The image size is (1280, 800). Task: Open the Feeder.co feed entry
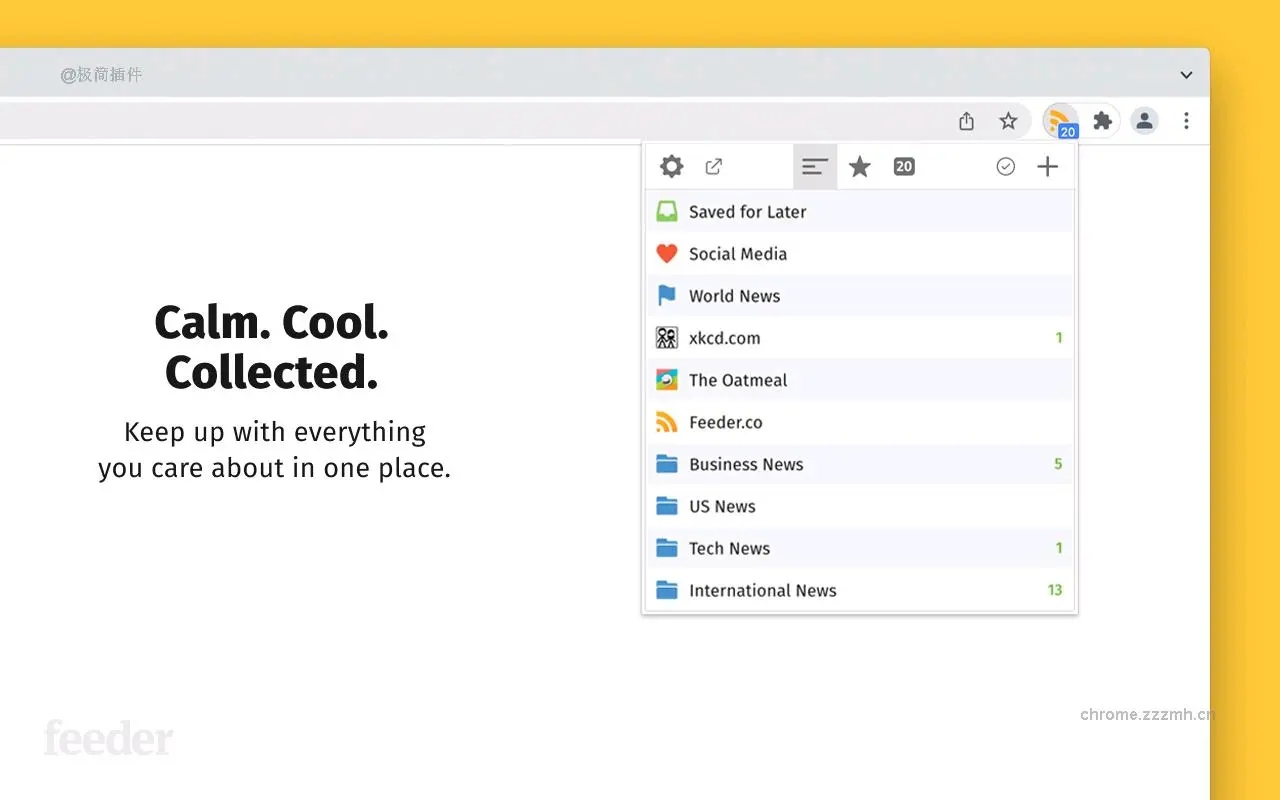pos(727,422)
